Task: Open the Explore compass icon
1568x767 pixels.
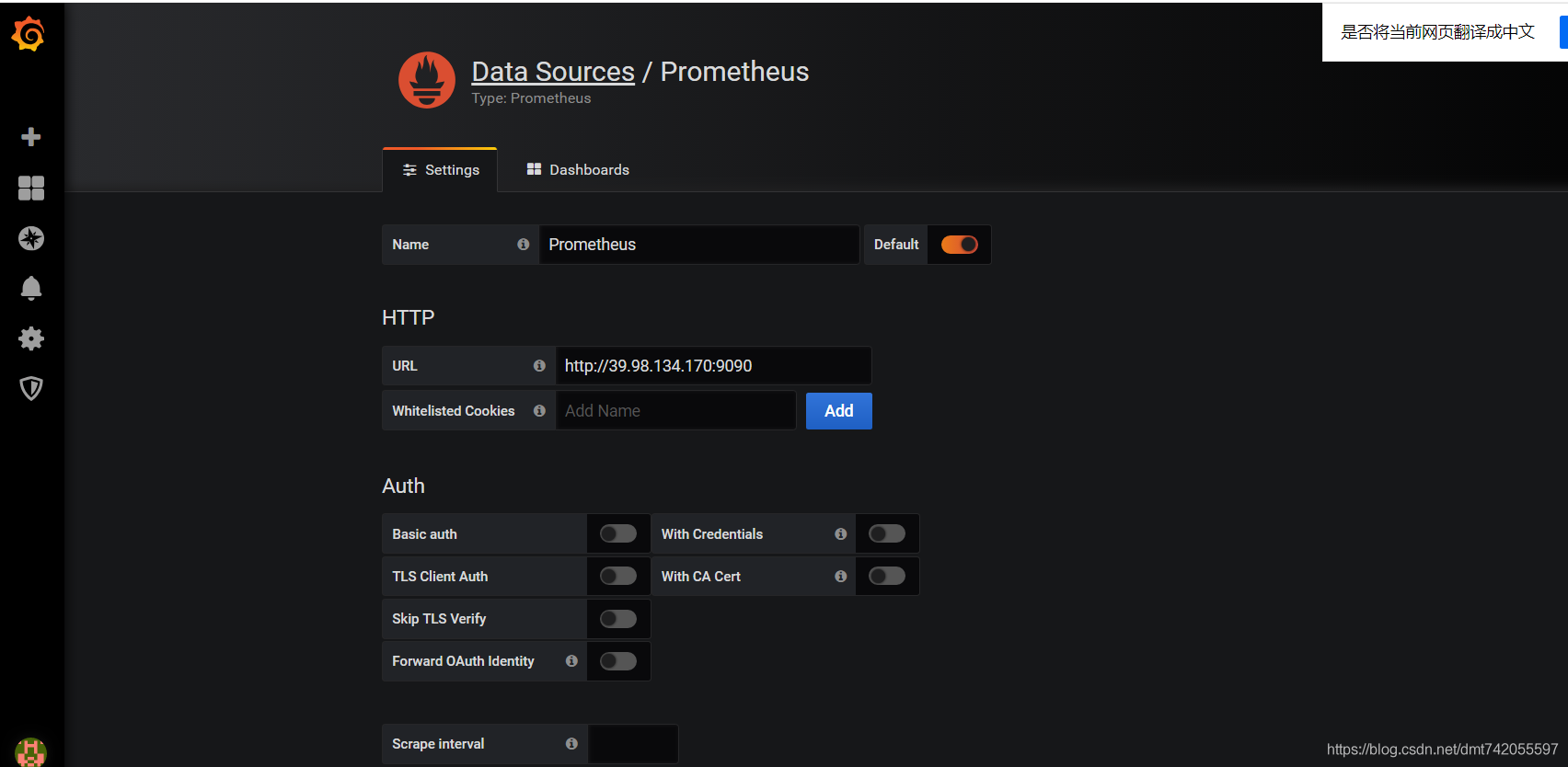Action: click(x=31, y=238)
